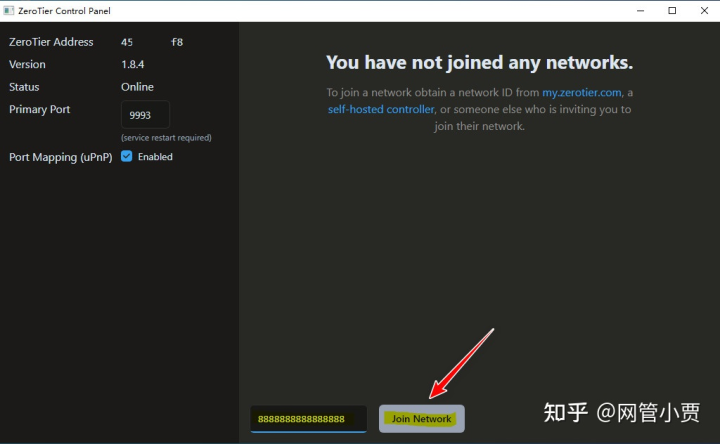Viewport: 720px width, 444px height.
Task: Minimize the ZeroTier Control Panel window
Action: tap(641, 11)
